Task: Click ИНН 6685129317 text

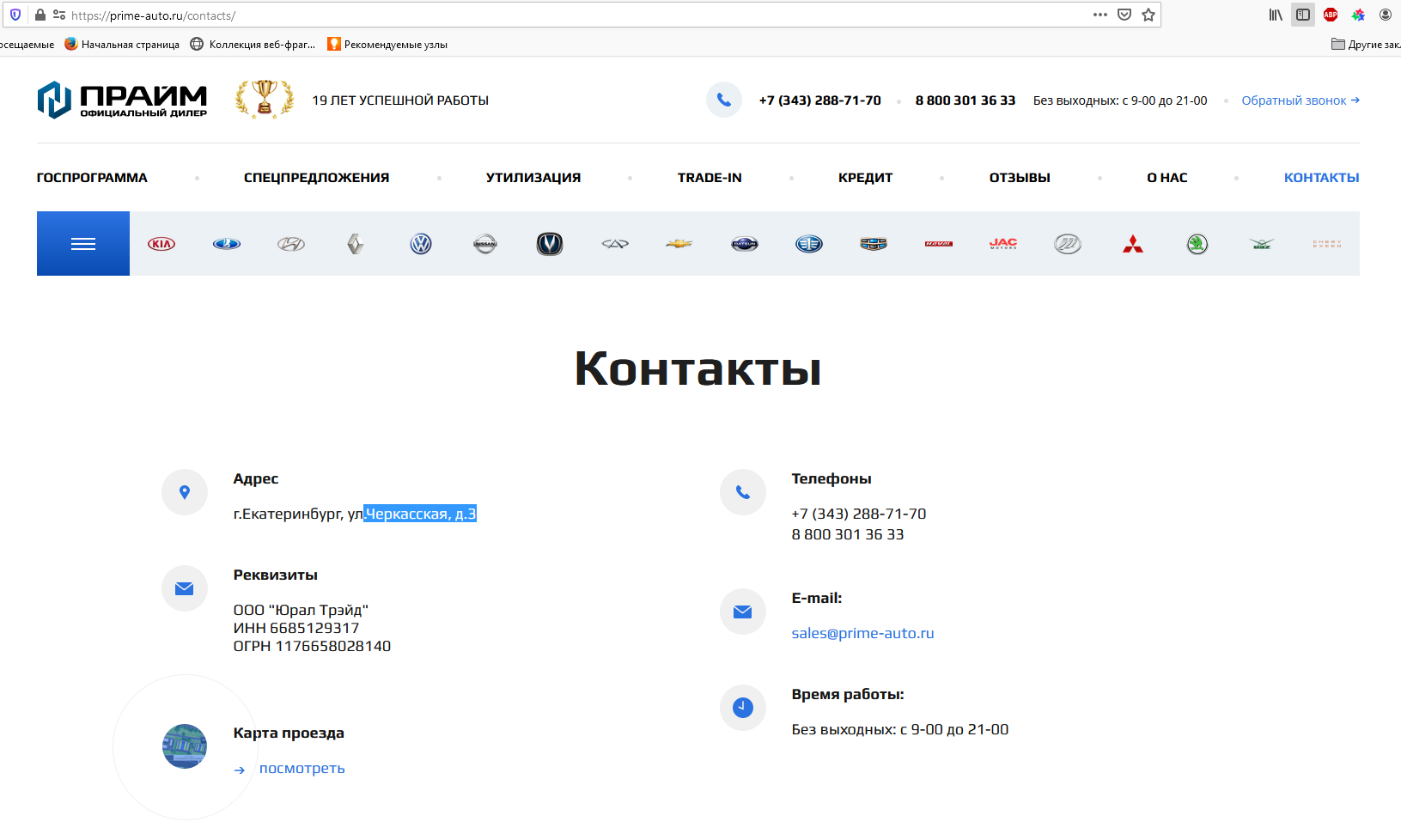Action: tap(296, 628)
